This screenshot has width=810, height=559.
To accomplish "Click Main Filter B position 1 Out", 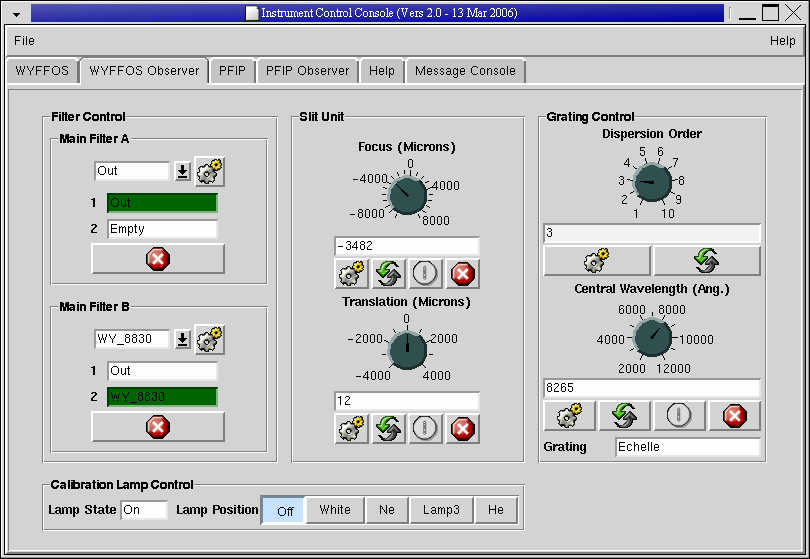I will point(162,371).
